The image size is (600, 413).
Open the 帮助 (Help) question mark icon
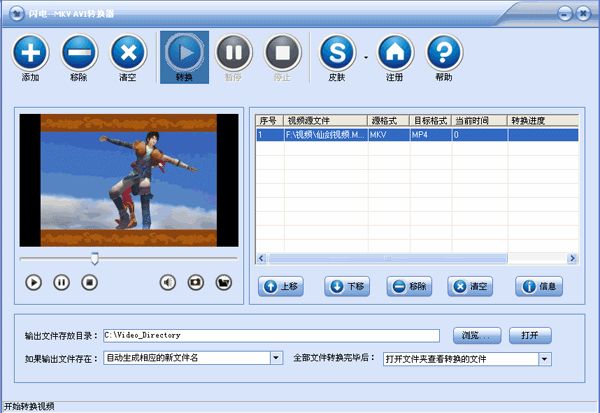pyautogui.click(x=444, y=51)
